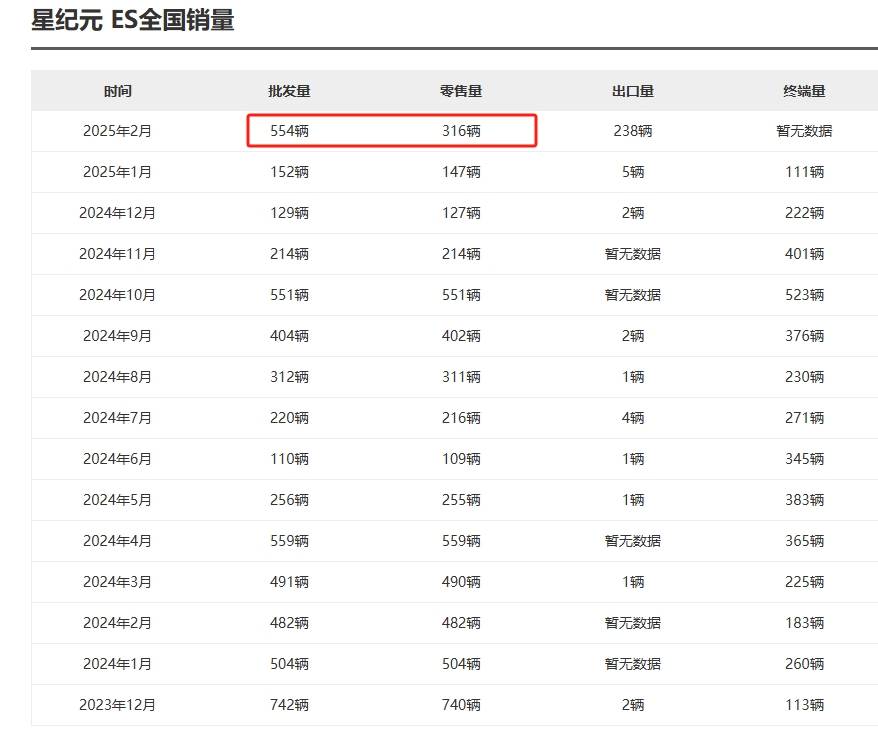Viewport: 878px width, 729px height.
Task: Select the 554辆 wholesale cell
Action: click(x=289, y=131)
